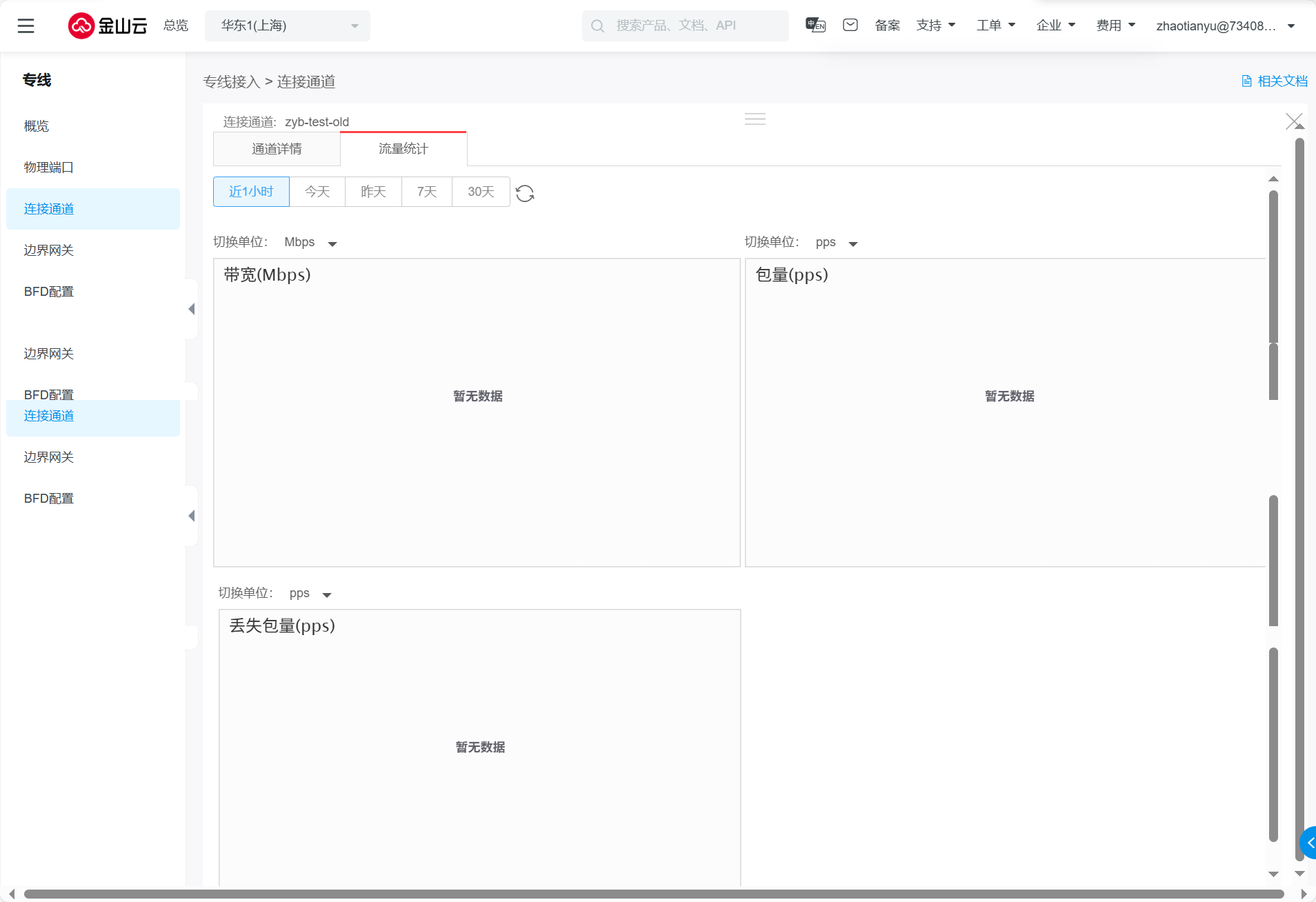Click the 丢失包量(pps) chart title
Image resolution: width=1316 pixels, height=902 pixels.
pyautogui.click(x=282, y=626)
